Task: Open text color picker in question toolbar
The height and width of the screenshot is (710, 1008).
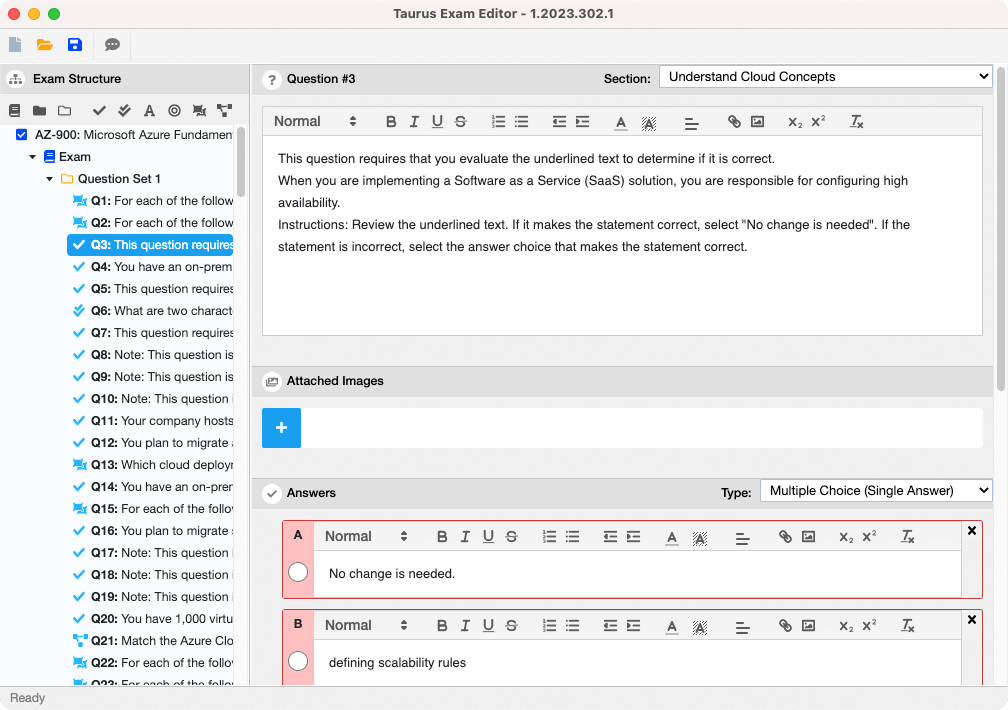Action: [x=620, y=122]
